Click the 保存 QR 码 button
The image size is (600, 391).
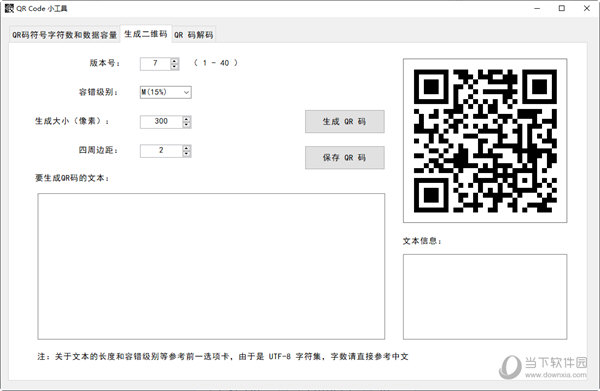click(x=344, y=158)
